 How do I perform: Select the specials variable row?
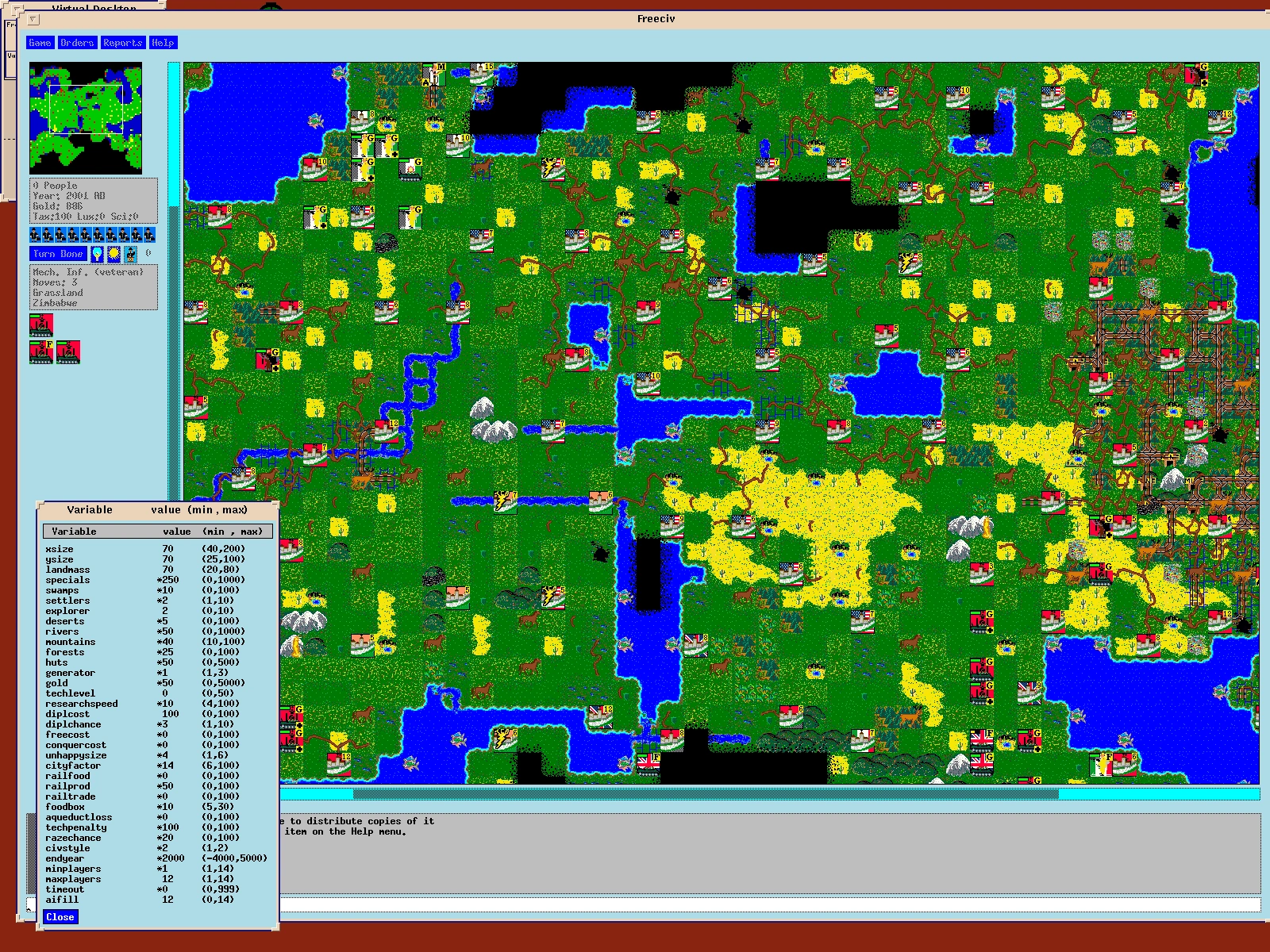(157, 580)
